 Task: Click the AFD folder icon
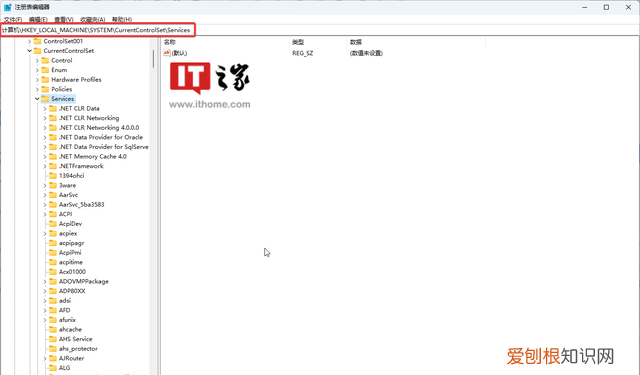coord(53,310)
